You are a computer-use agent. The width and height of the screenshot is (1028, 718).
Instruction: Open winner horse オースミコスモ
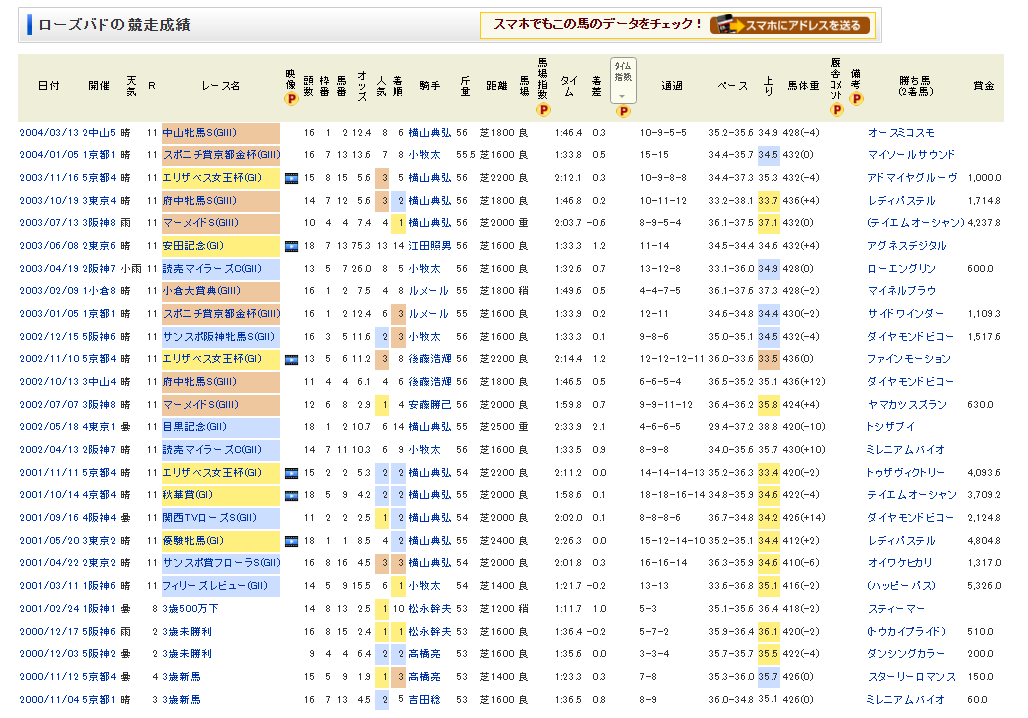coord(901,132)
